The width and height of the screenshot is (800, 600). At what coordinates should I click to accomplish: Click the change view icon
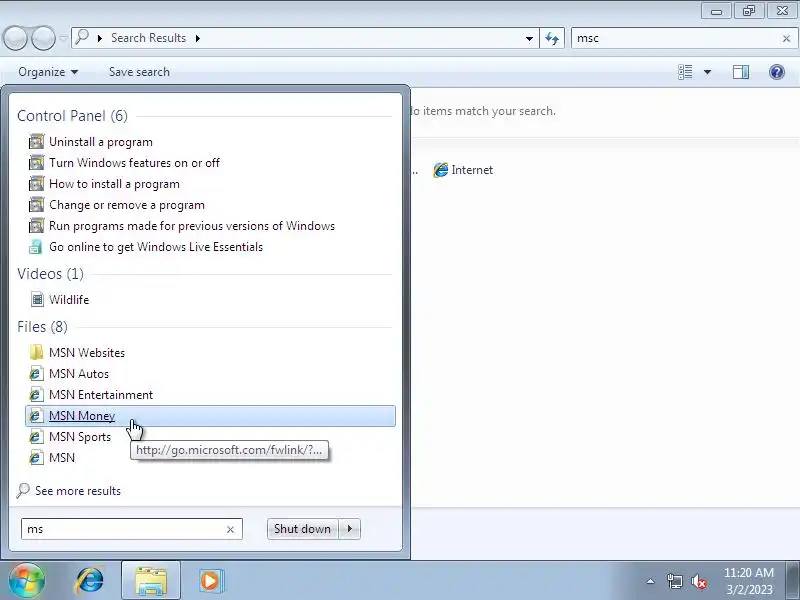point(685,72)
